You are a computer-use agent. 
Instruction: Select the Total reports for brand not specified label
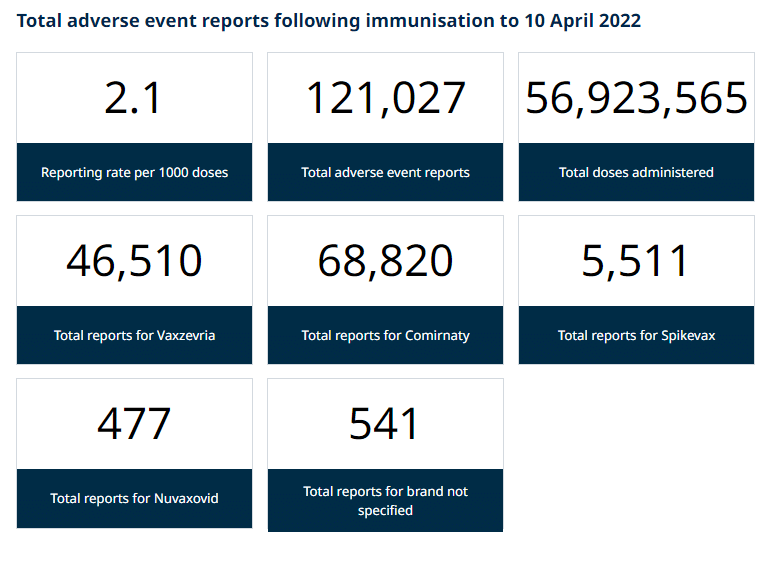[385, 501]
